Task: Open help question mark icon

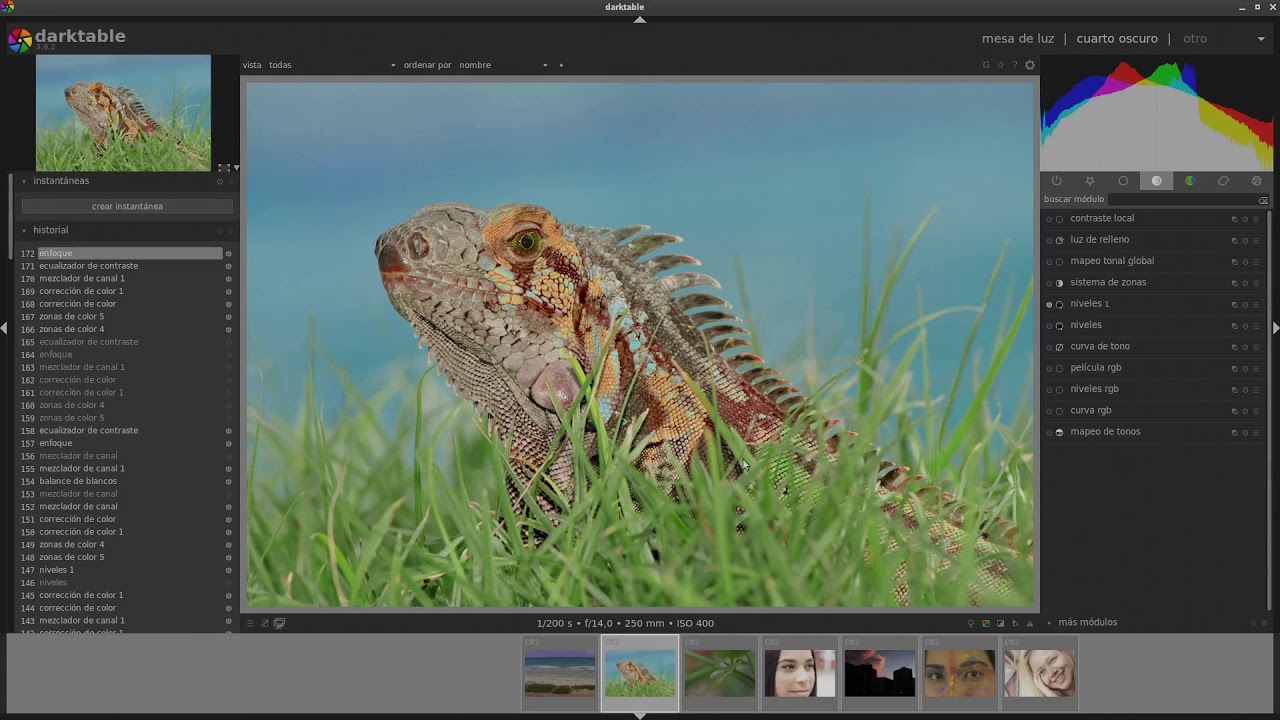Action: coord(1014,65)
